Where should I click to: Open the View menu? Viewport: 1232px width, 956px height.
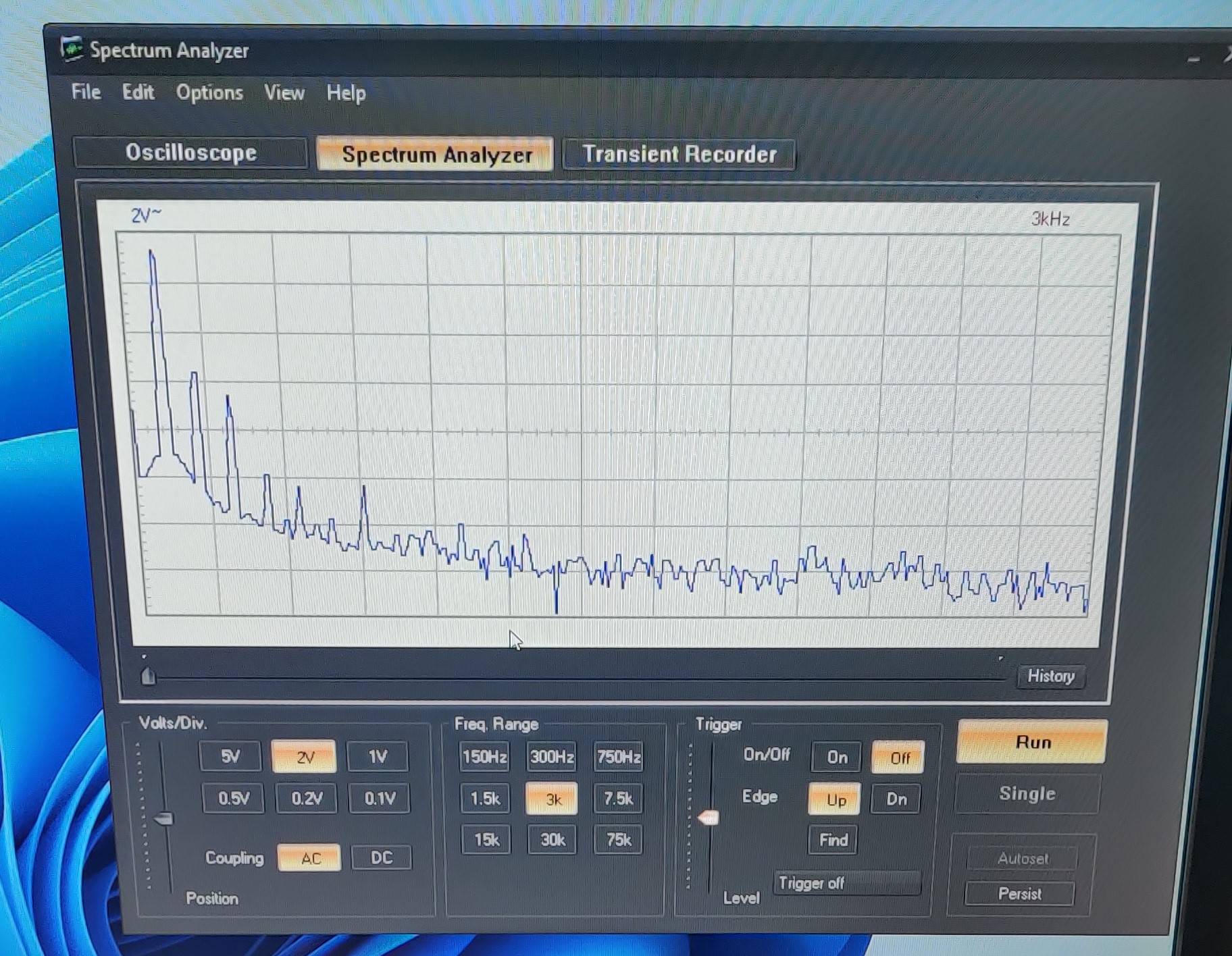284,92
